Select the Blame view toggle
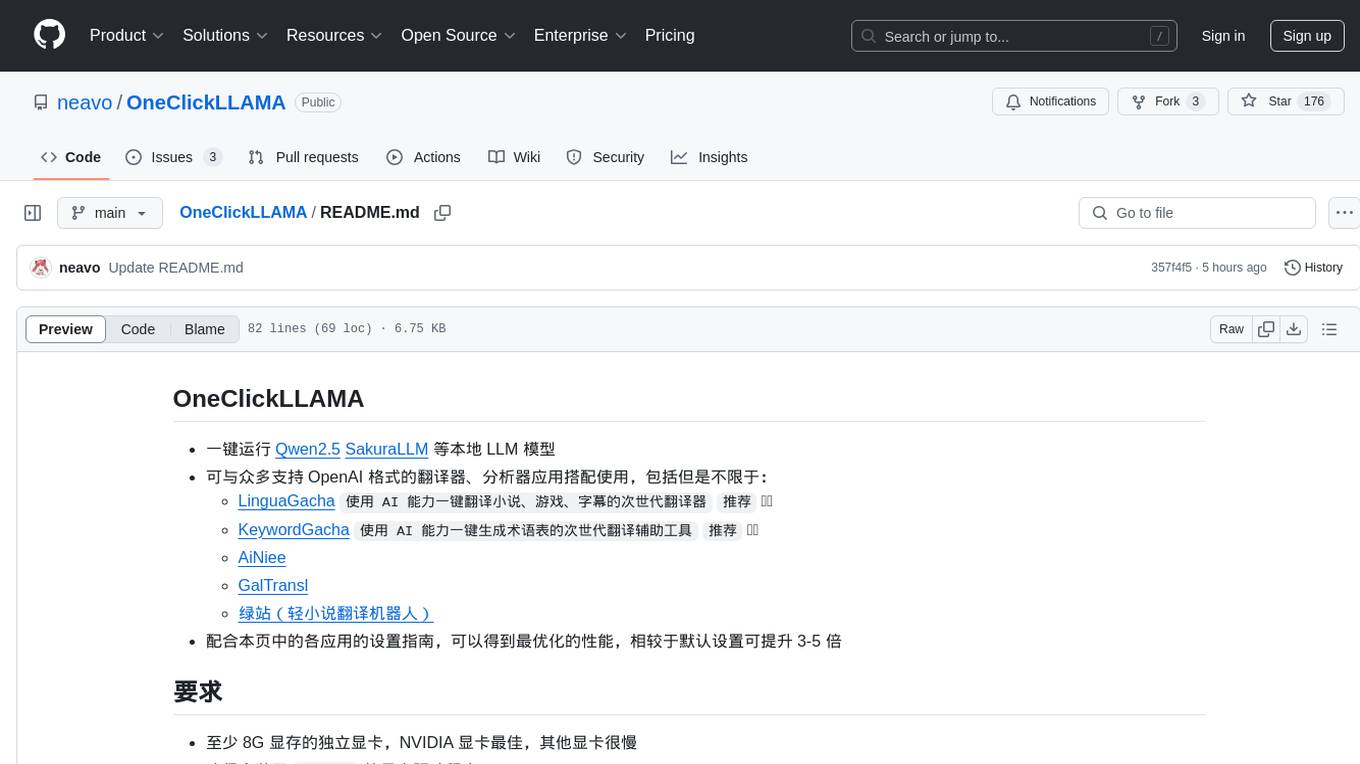This screenshot has width=1360, height=764. (204, 329)
